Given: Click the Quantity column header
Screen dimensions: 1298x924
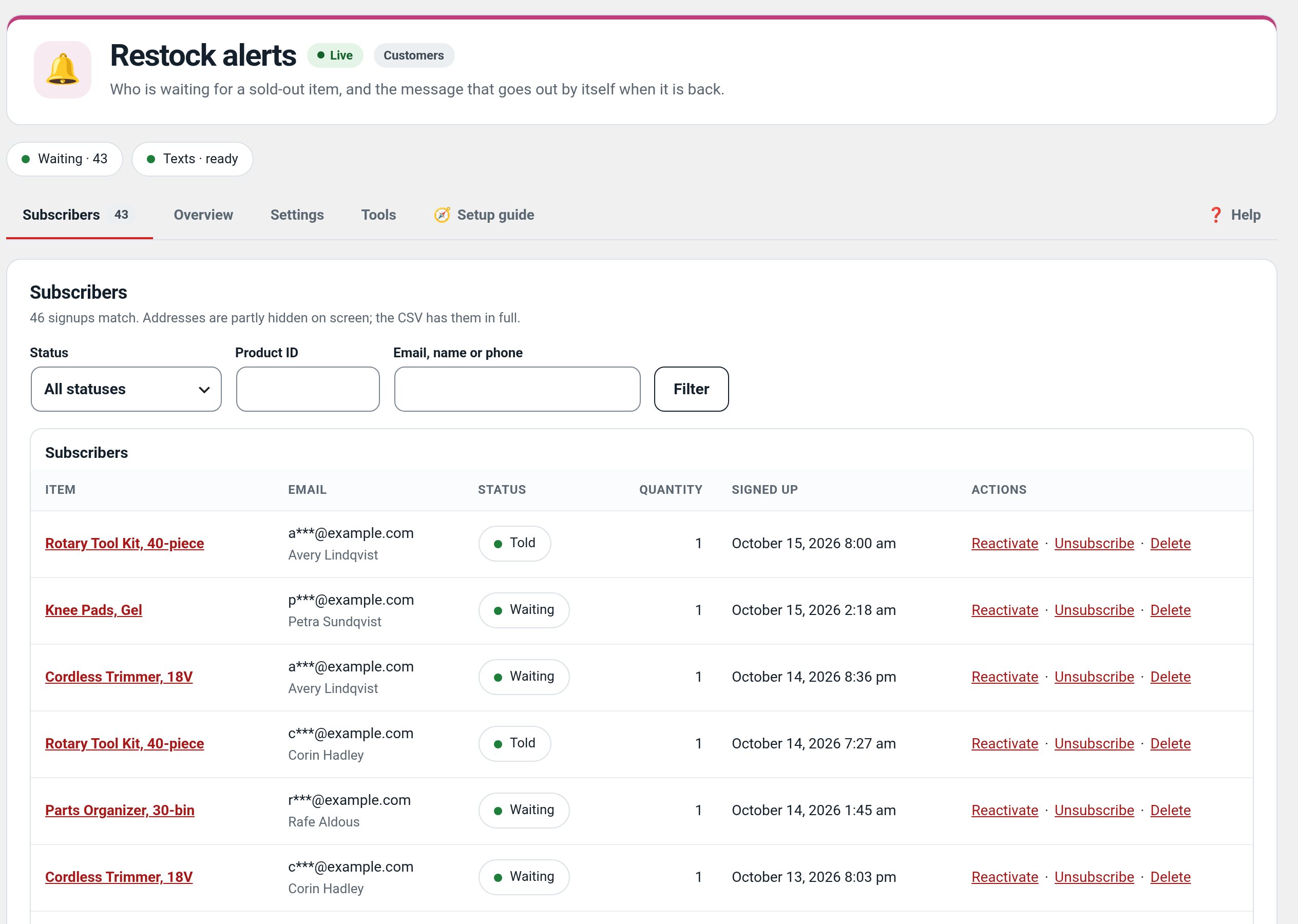Looking at the screenshot, I should tap(671, 489).
